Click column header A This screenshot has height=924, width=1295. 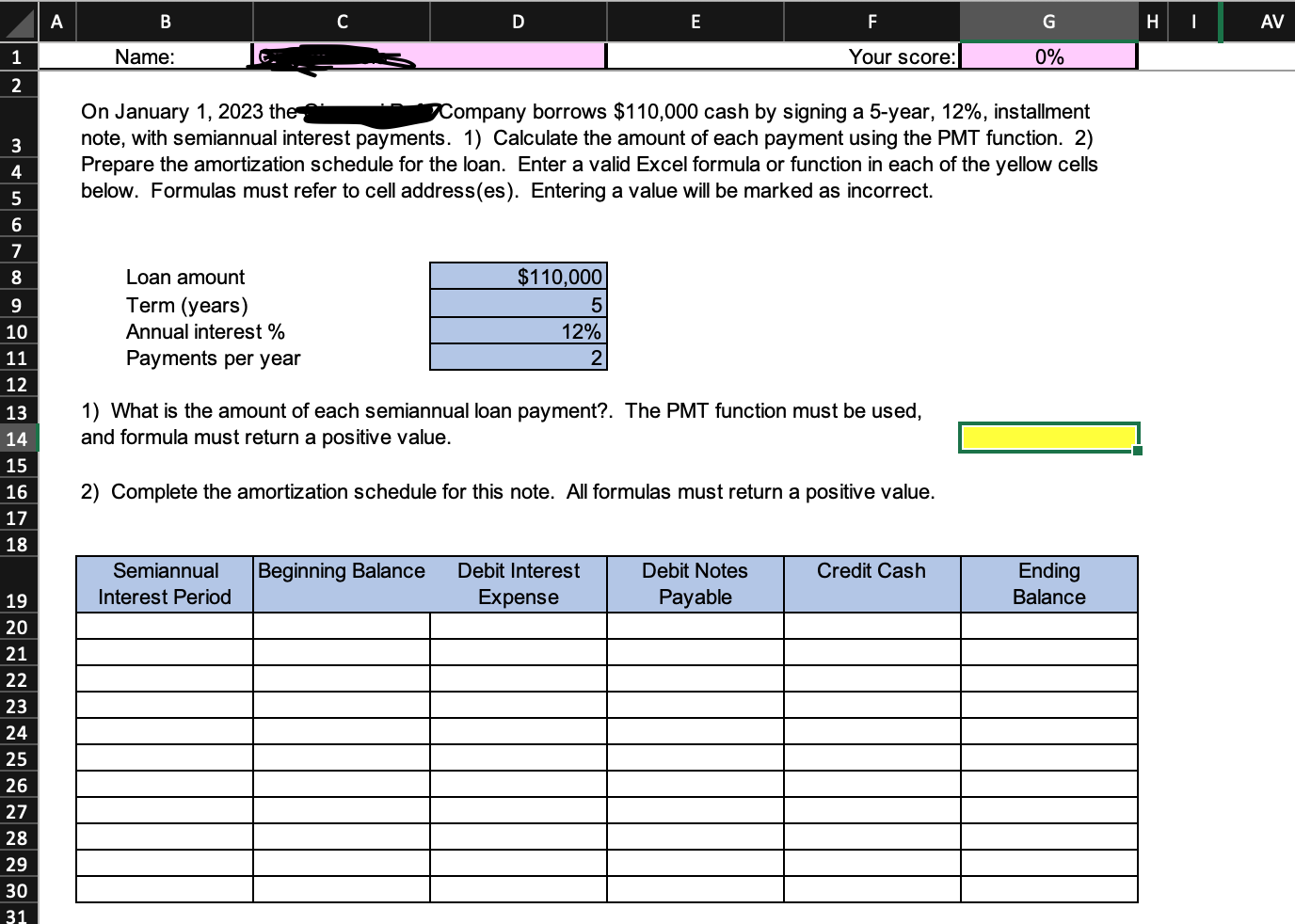point(56,21)
